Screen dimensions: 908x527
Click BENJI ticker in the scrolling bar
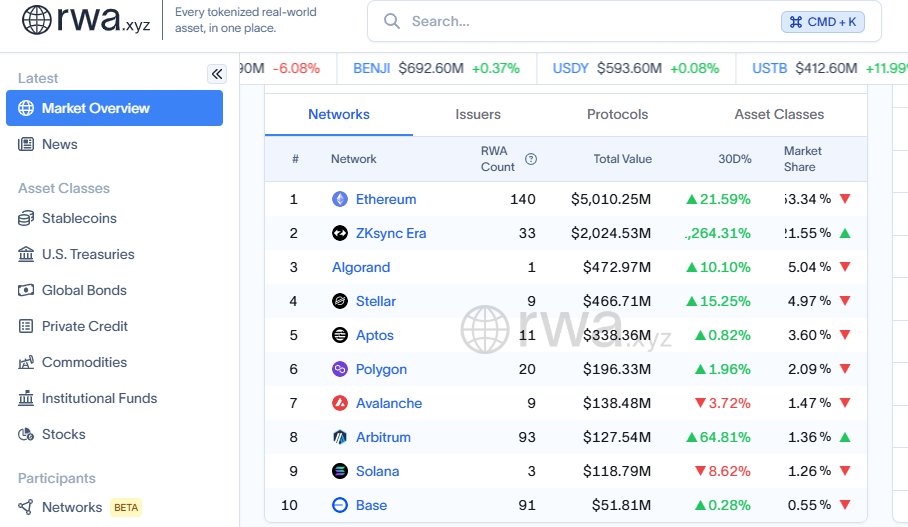click(x=372, y=68)
